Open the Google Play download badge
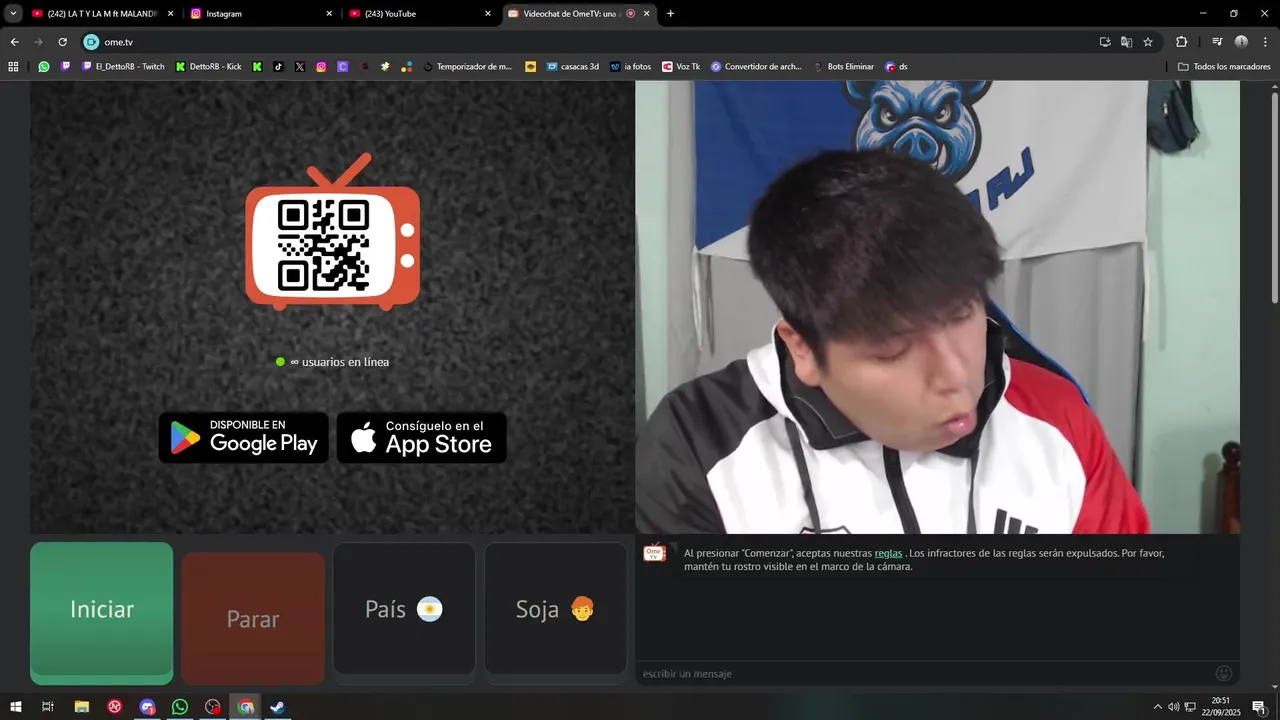This screenshot has height=720, width=1280. click(x=244, y=437)
